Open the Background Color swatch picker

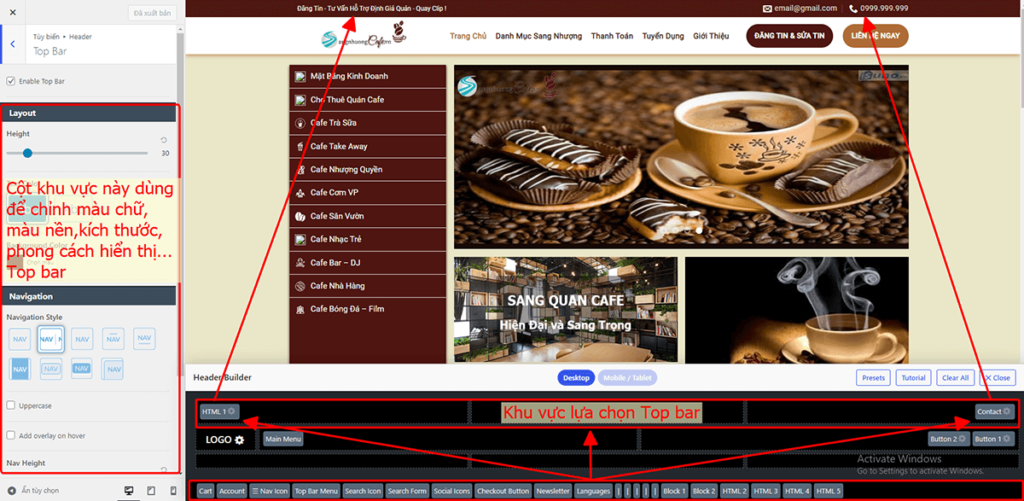point(15,262)
